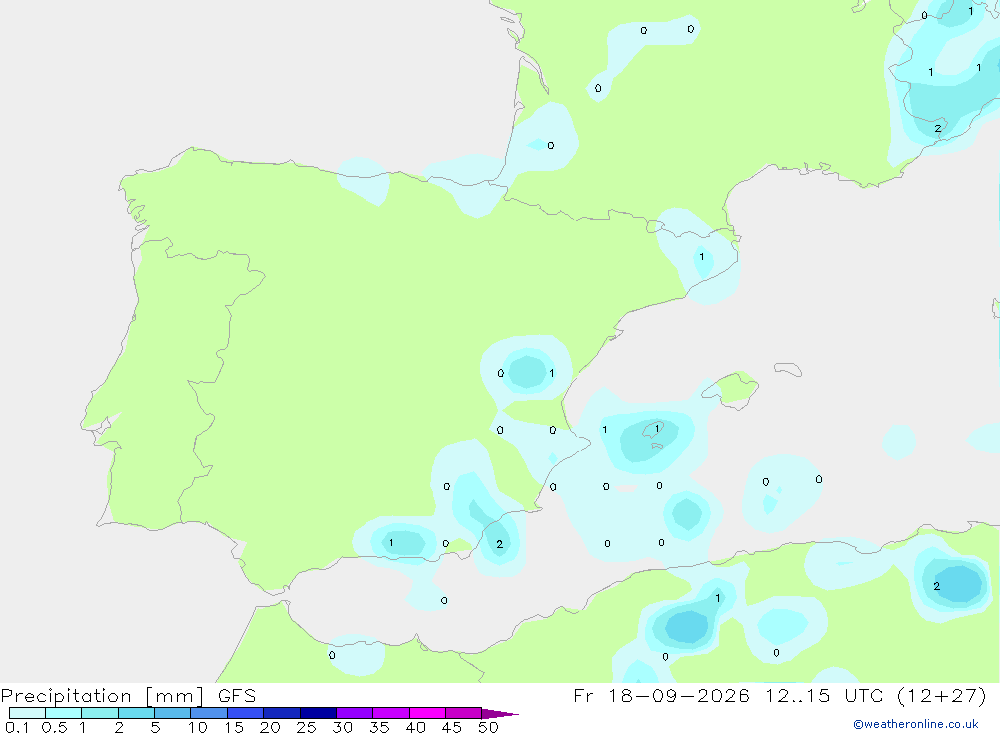Click the 2 mm value over southeast France
Viewport: 1000px width, 733px height.
tap(938, 129)
